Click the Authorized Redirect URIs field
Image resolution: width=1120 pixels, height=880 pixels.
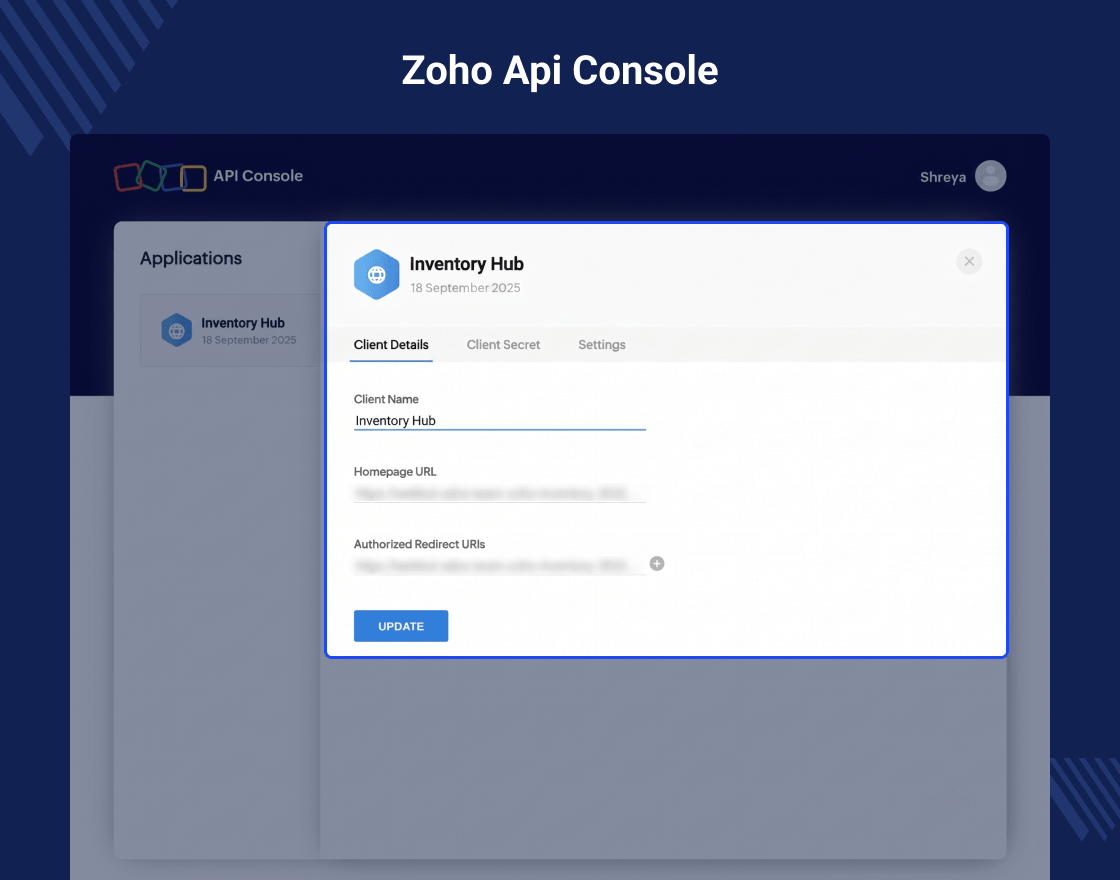pyautogui.click(x=499, y=566)
